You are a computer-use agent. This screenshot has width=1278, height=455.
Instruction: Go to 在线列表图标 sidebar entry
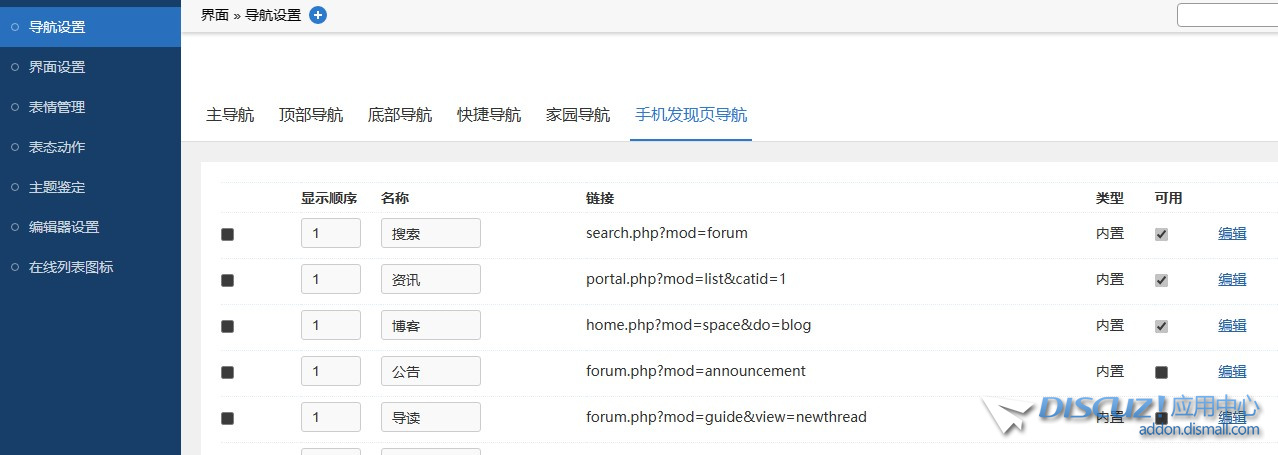click(x=71, y=267)
